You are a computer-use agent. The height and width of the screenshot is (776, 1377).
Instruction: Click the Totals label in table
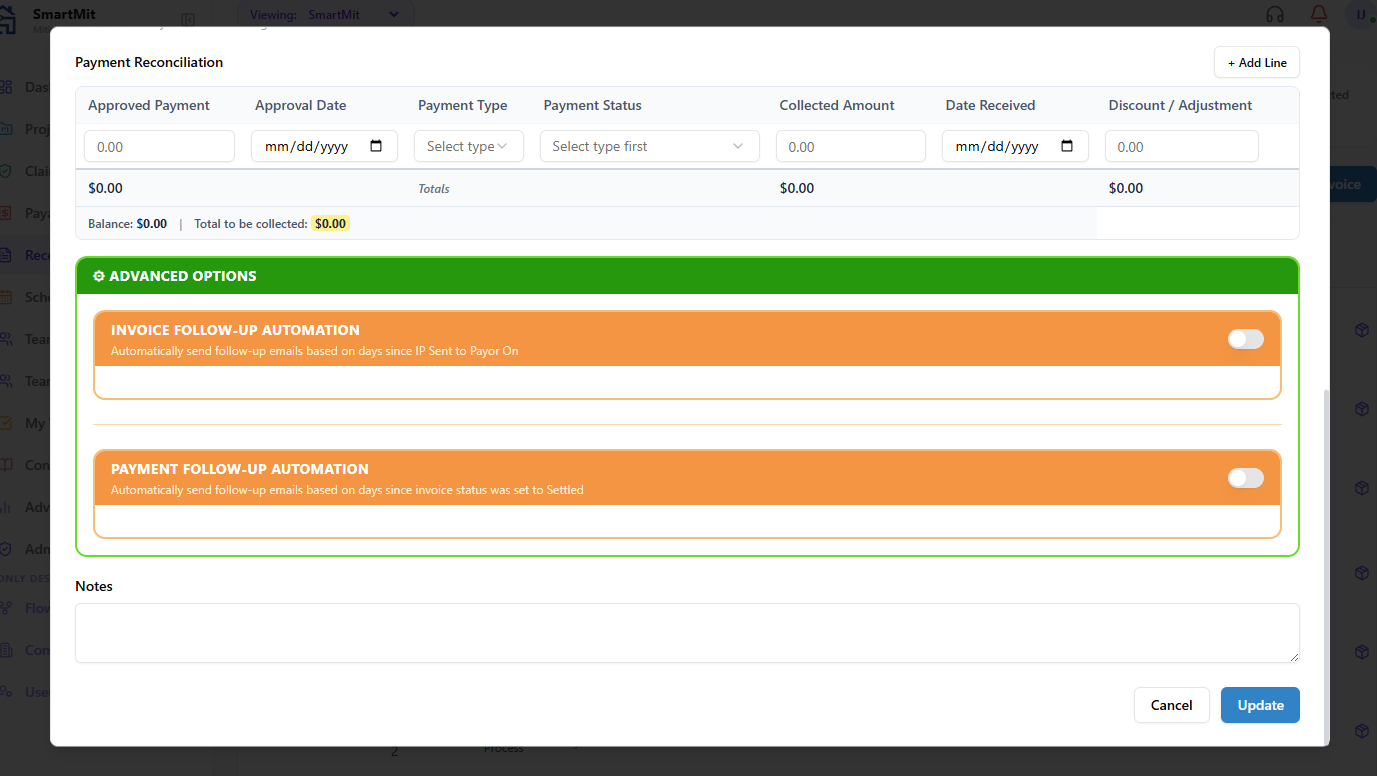(x=434, y=189)
